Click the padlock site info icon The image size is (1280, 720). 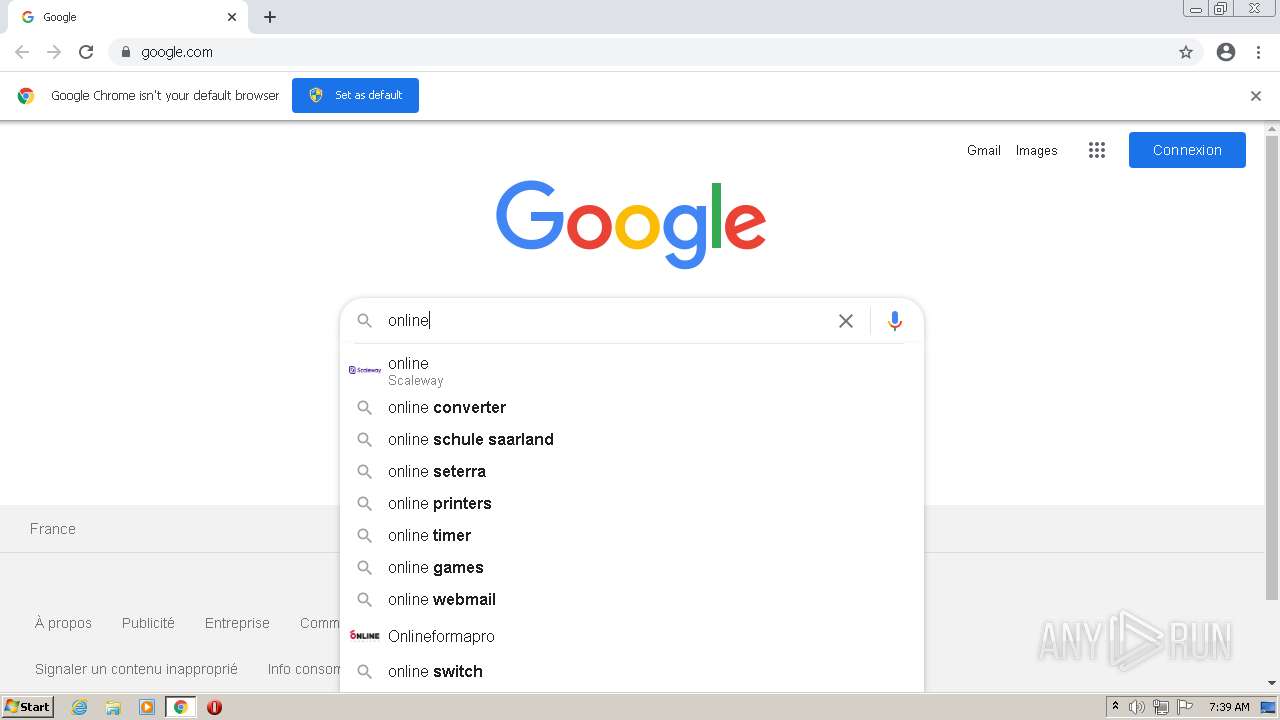click(125, 52)
